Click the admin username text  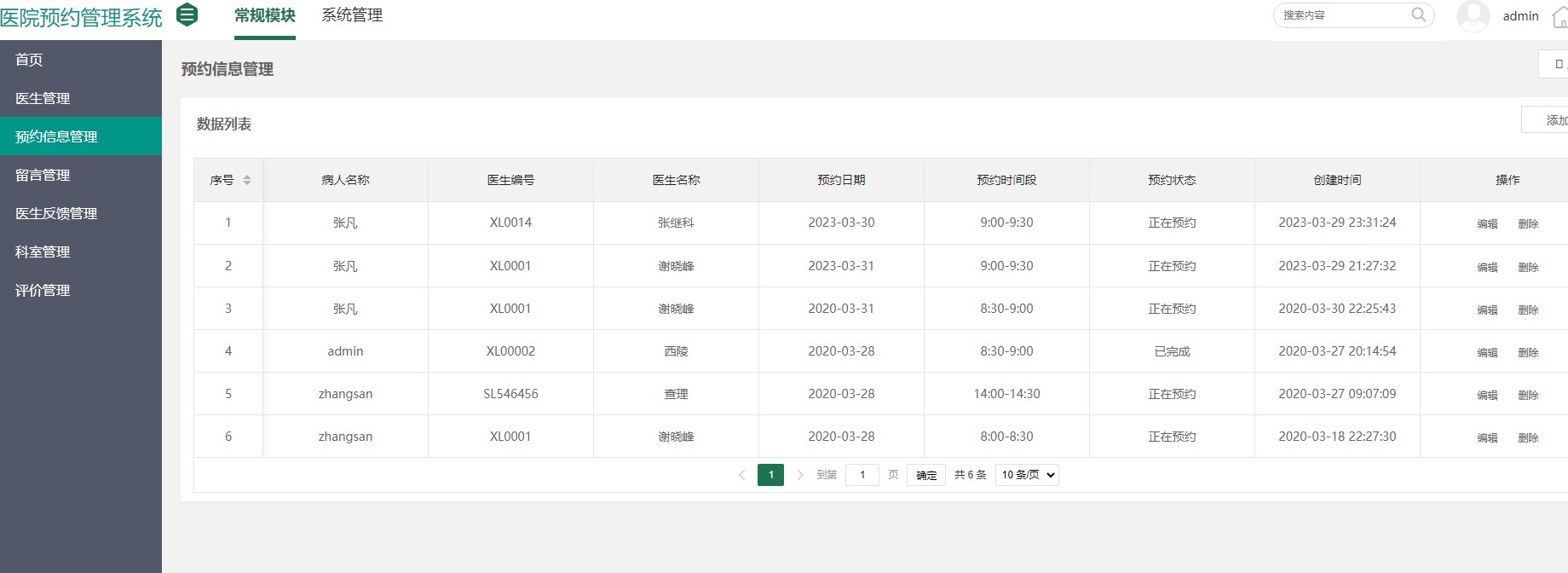click(x=1520, y=15)
